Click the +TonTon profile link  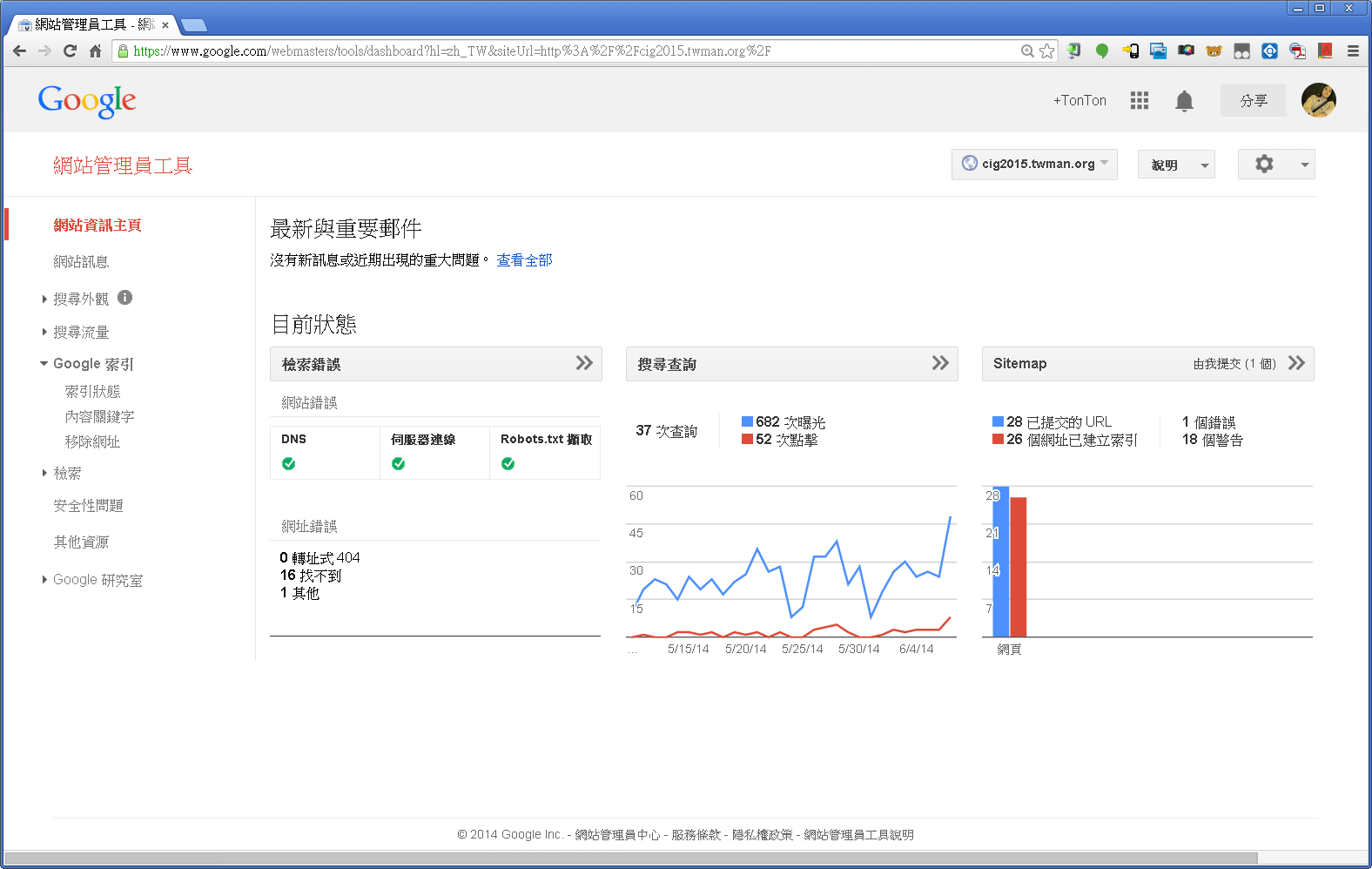click(x=1079, y=101)
